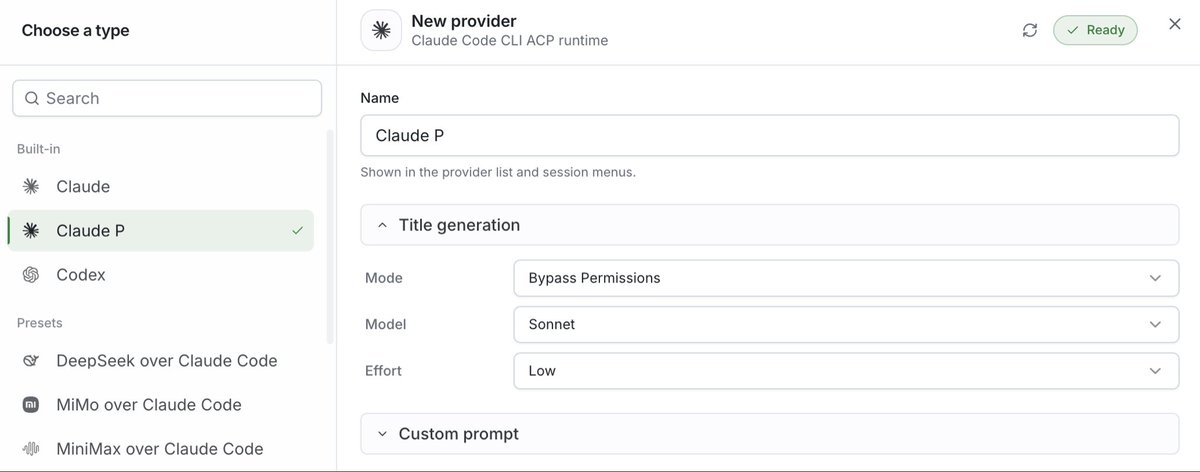Open the Mode dropdown showing Bypass Permissions

pyautogui.click(x=846, y=278)
